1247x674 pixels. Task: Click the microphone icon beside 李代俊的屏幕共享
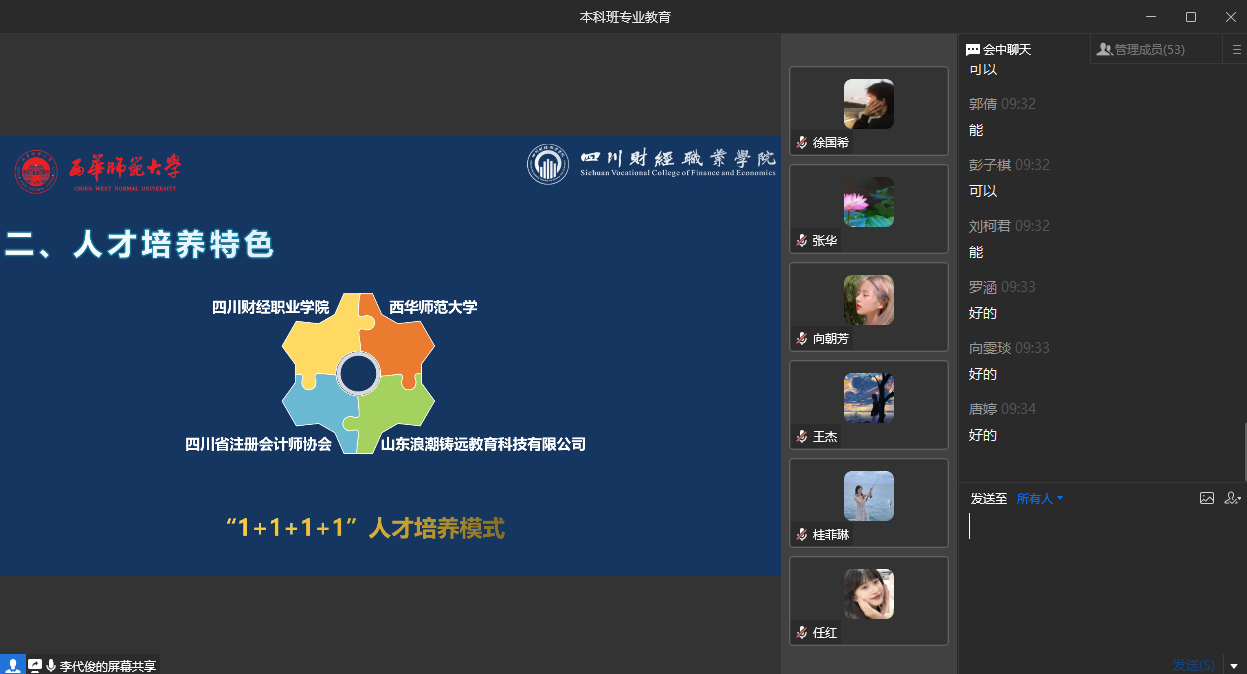[x=51, y=665]
